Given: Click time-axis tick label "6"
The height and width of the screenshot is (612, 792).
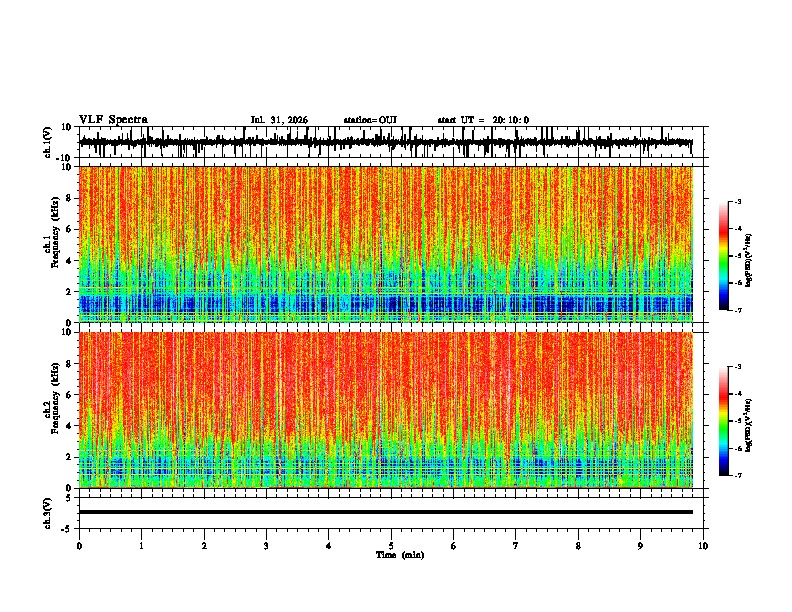Looking at the screenshot, I should click(454, 546).
